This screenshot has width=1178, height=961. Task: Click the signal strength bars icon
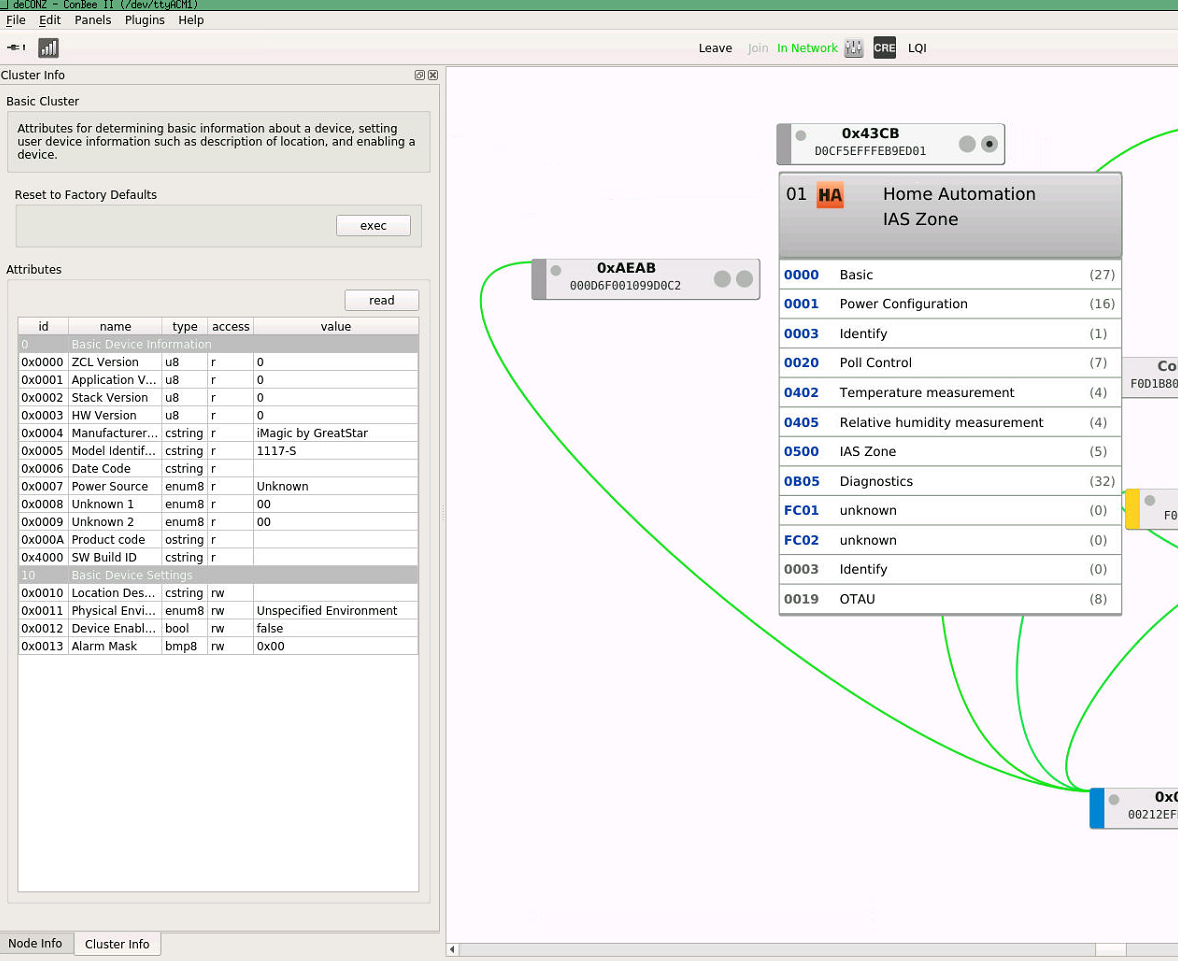point(48,48)
